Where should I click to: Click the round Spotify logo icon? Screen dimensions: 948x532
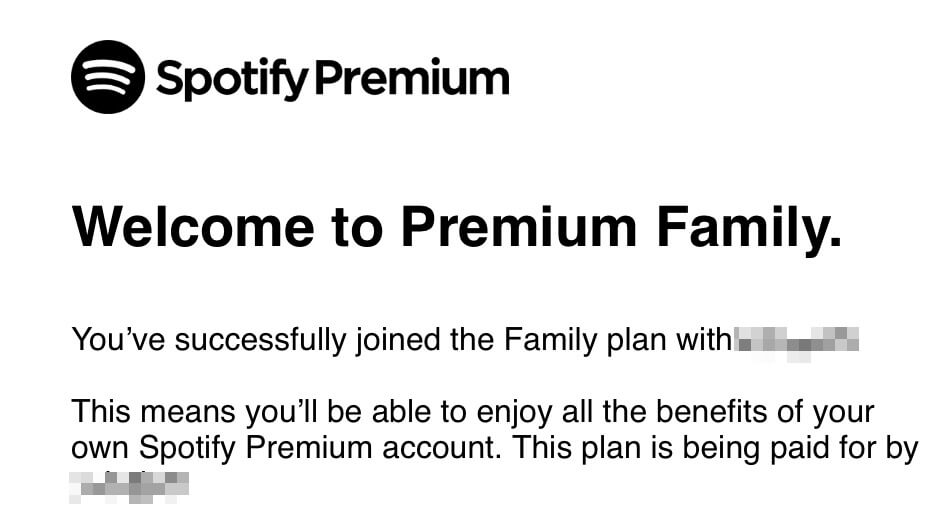108,77
